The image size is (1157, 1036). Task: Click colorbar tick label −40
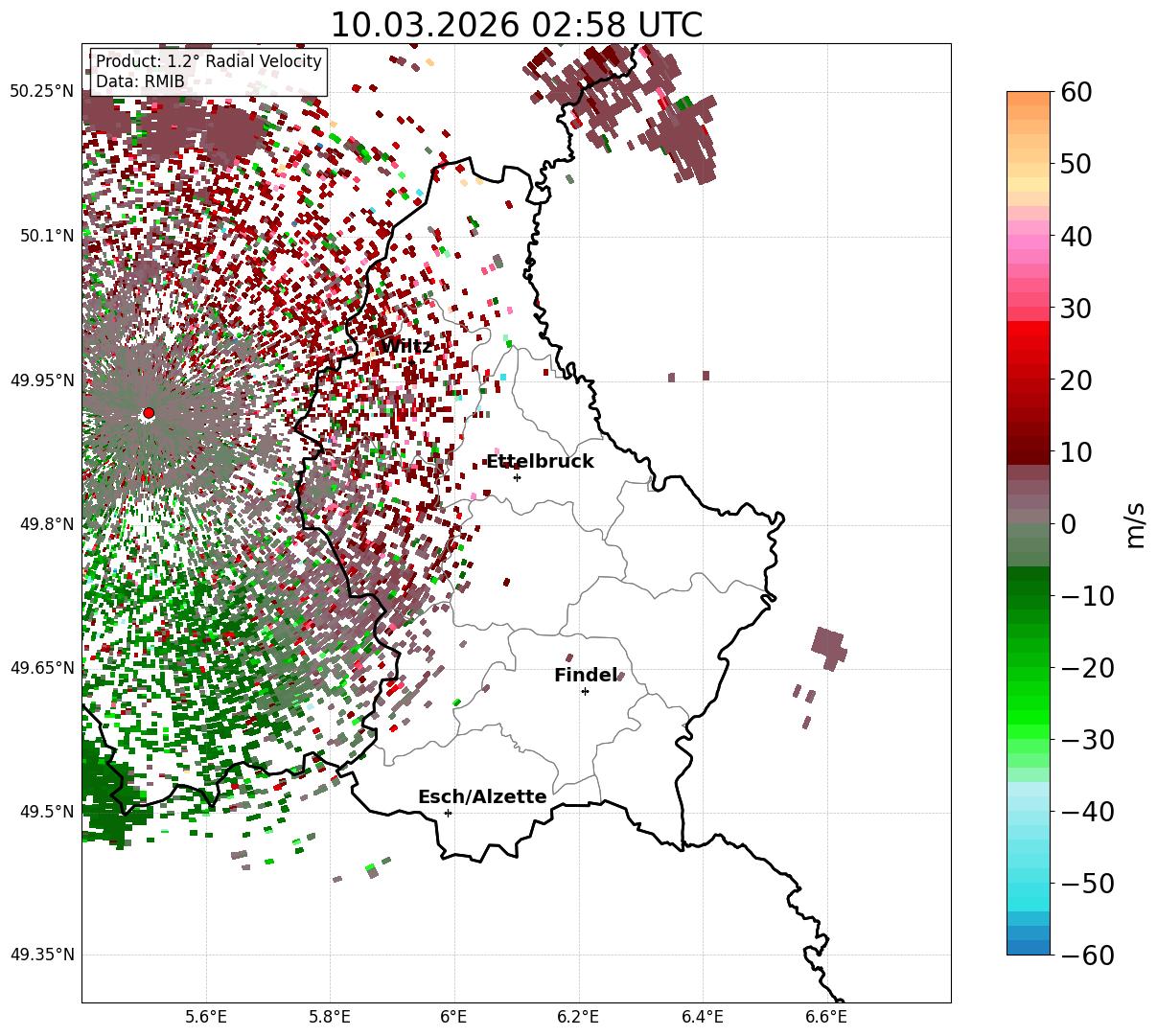tap(1087, 812)
